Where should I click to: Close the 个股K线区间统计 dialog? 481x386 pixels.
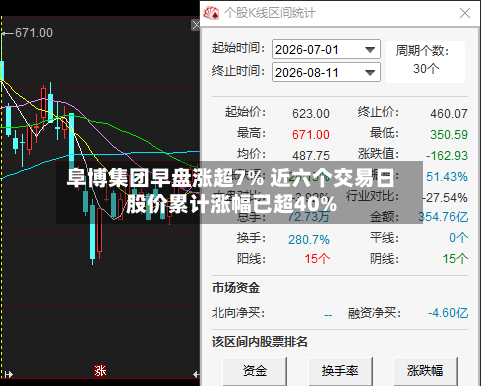click(x=465, y=13)
